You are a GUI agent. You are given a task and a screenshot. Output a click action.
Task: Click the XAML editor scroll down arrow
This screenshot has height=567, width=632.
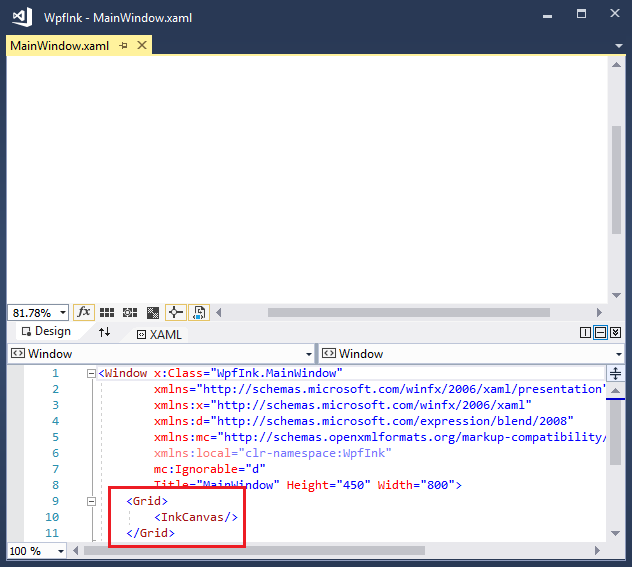coord(615,534)
